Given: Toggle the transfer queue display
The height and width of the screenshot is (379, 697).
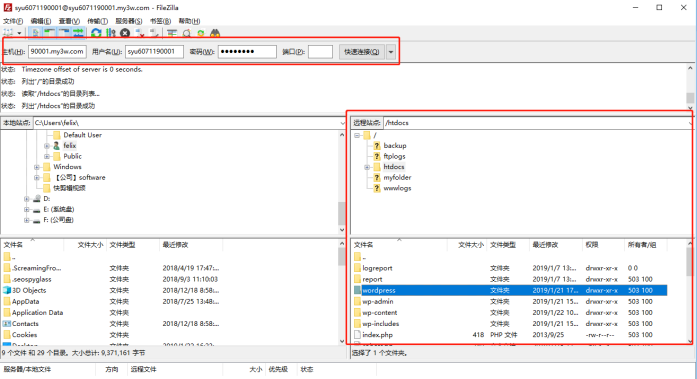Looking at the screenshot, I should tap(78, 33).
